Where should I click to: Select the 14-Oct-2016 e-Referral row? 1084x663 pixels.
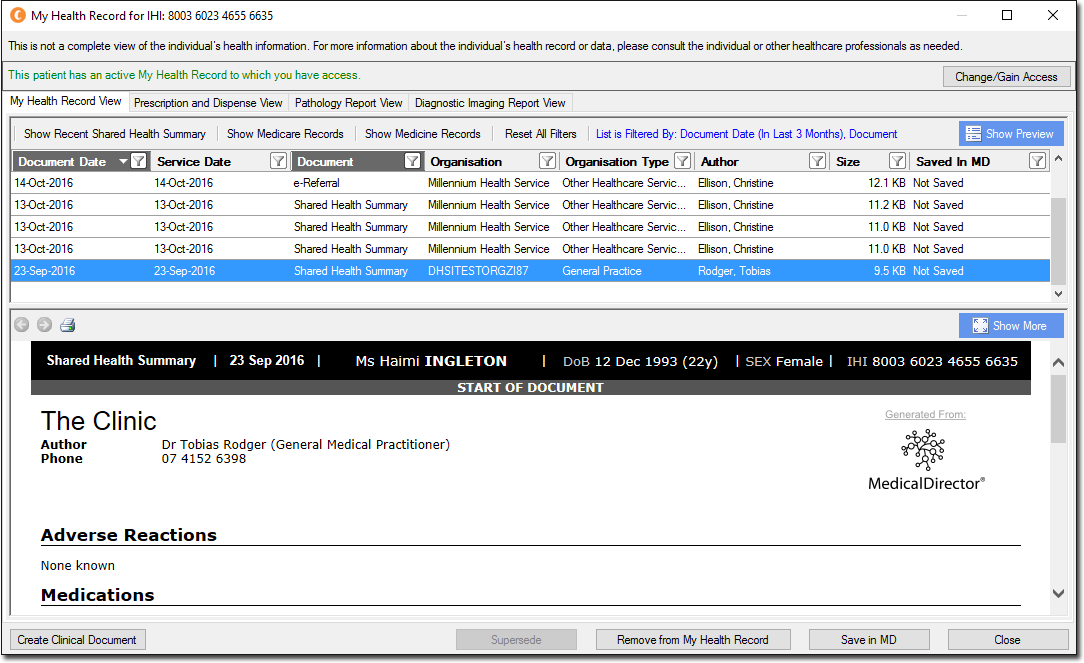click(530, 183)
